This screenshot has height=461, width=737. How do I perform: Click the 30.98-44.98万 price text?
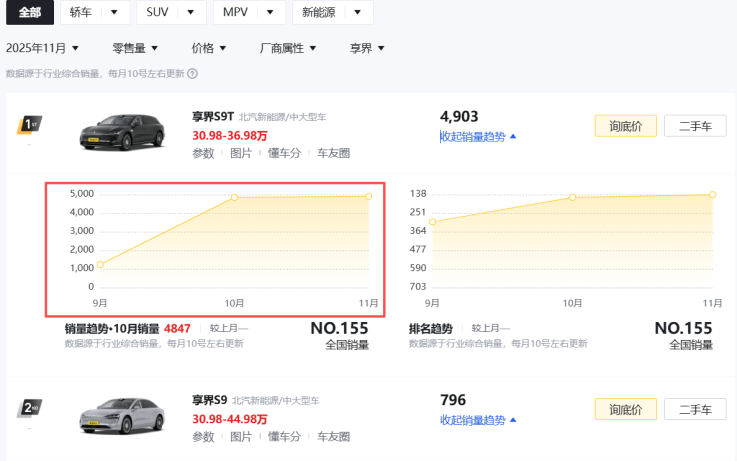[x=230, y=419]
